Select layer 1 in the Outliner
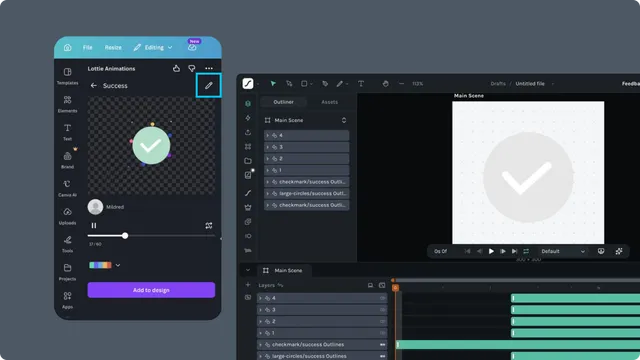640x360 pixels. [x=307, y=170]
